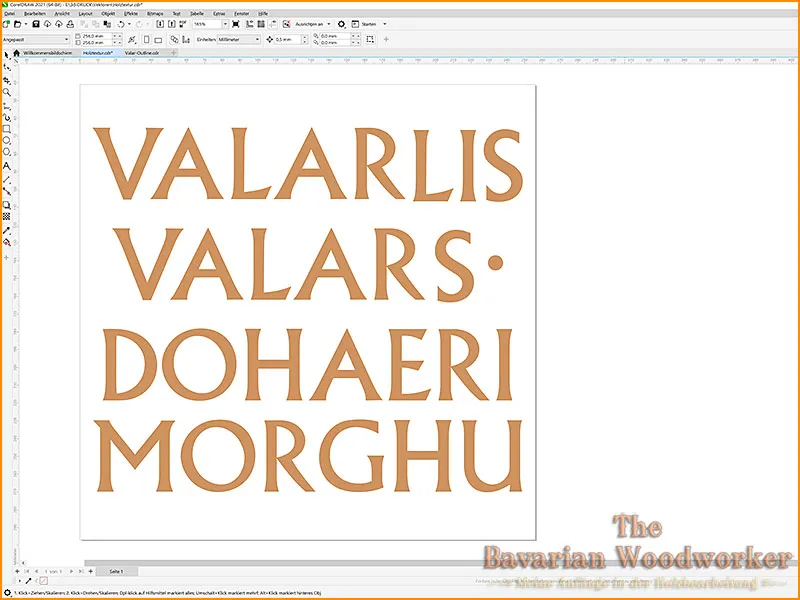The height and width of the screenshot is (600, 800).
Task: Click the quick customize plus in toolbox
Action: tap(7, 258)
